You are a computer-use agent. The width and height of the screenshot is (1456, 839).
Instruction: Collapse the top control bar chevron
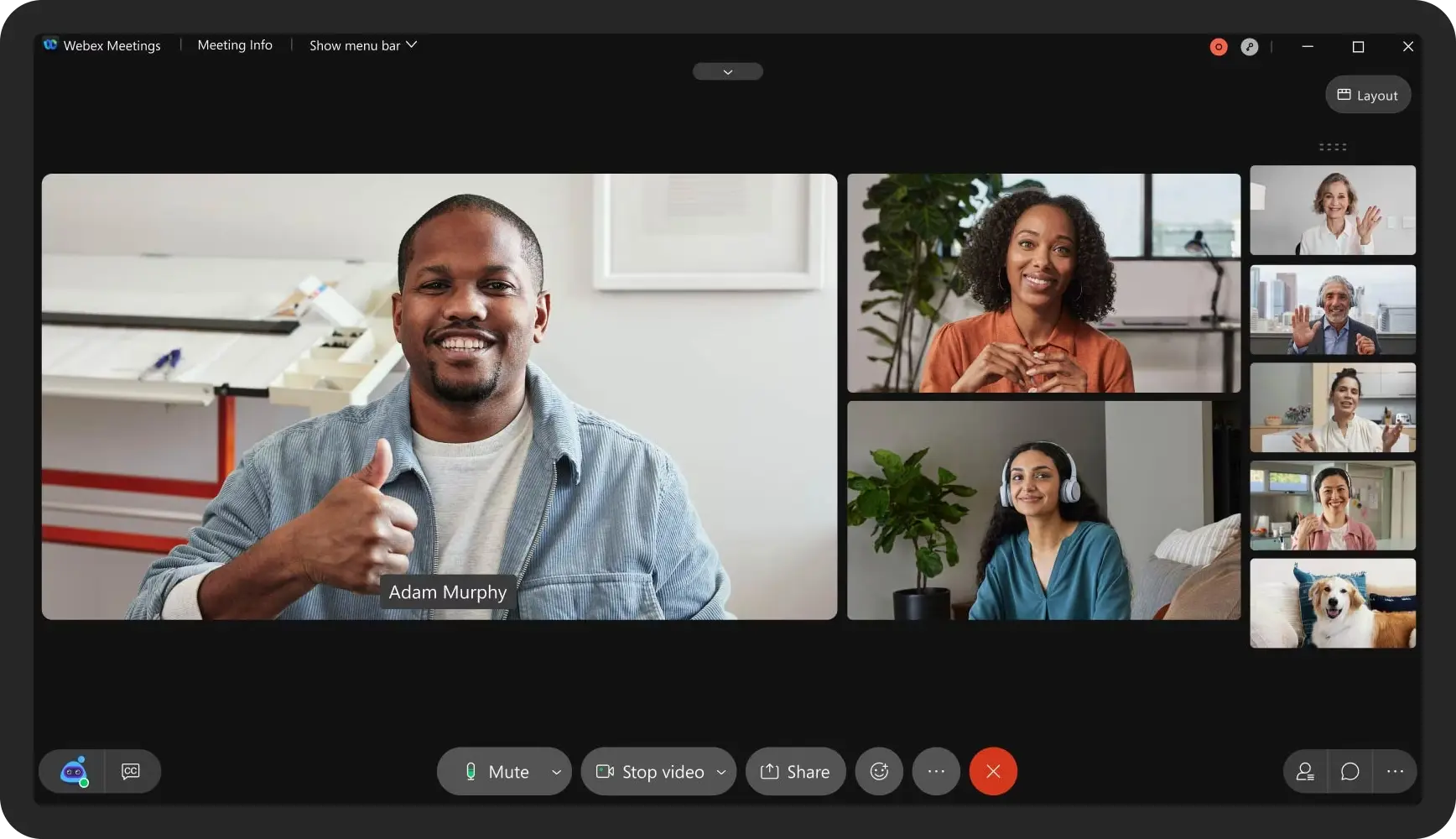tap(726, 71)
